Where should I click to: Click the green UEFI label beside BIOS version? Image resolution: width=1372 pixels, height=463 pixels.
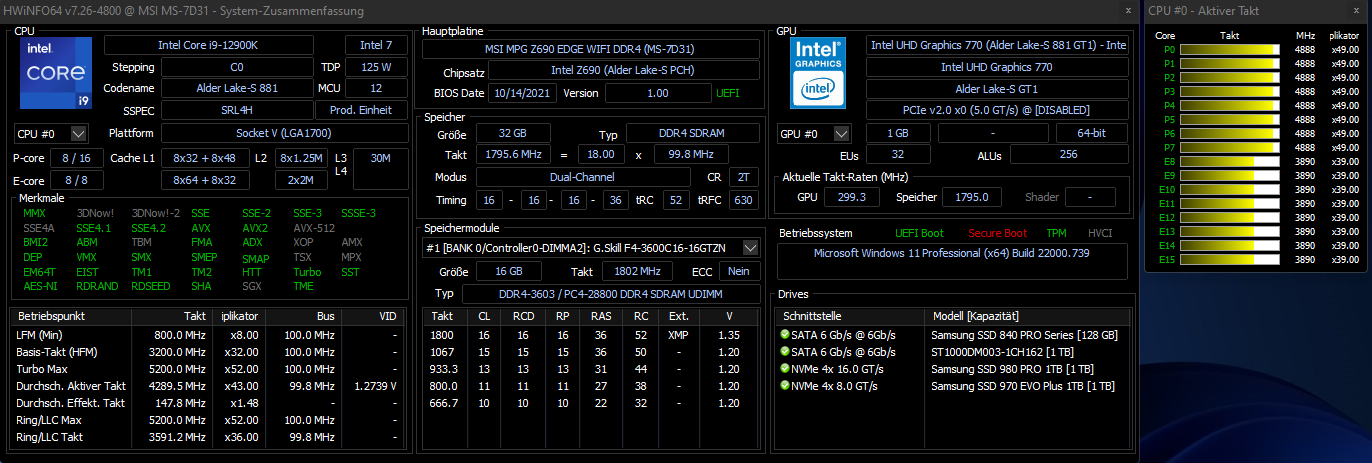[x=728, y=93]
